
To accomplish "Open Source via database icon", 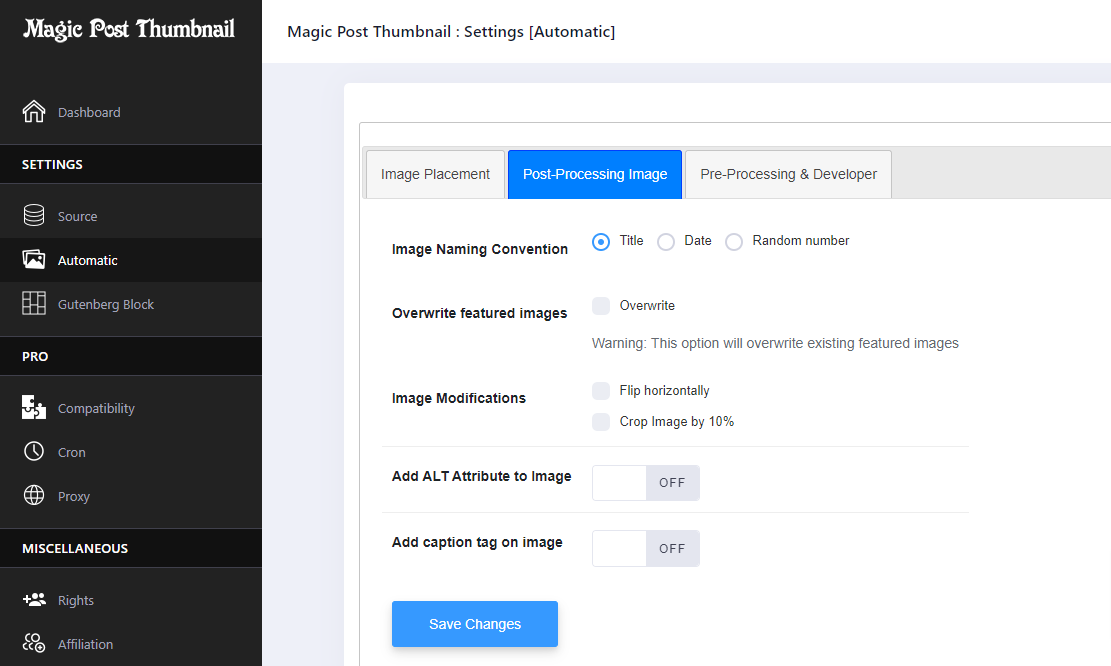I will click(34, 216).
